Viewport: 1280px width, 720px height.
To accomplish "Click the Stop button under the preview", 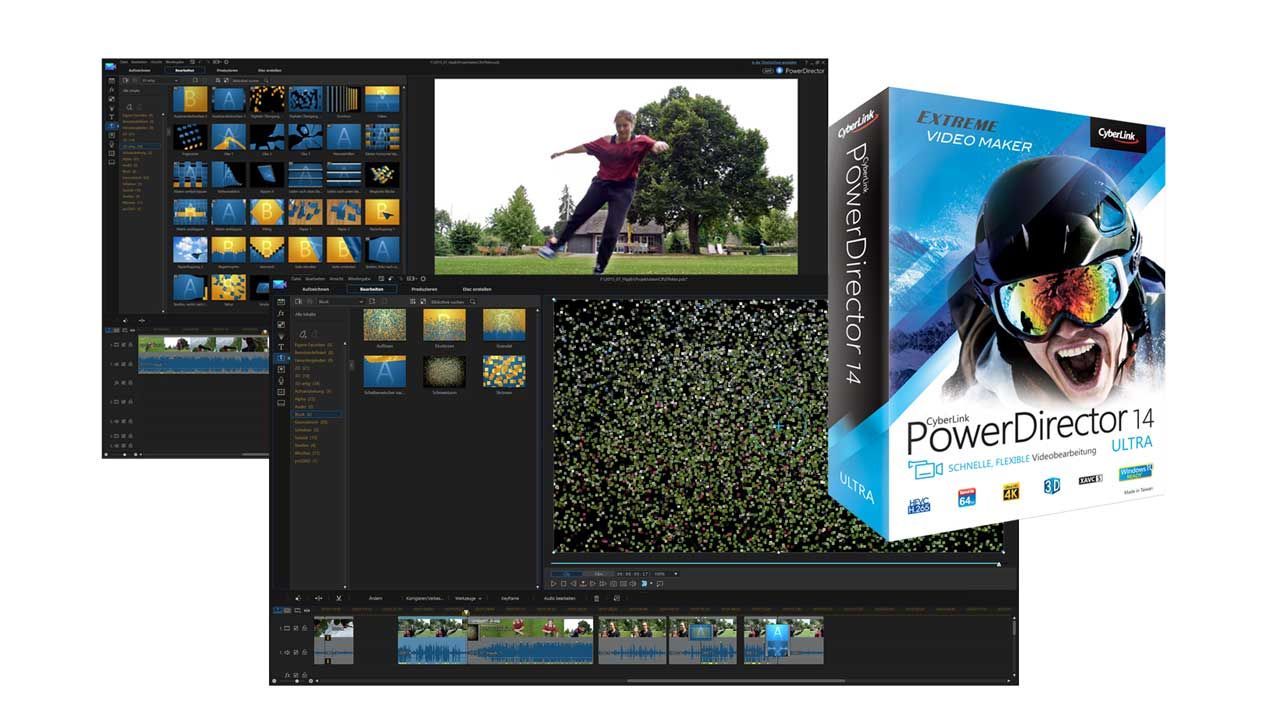I will [563, 583].
